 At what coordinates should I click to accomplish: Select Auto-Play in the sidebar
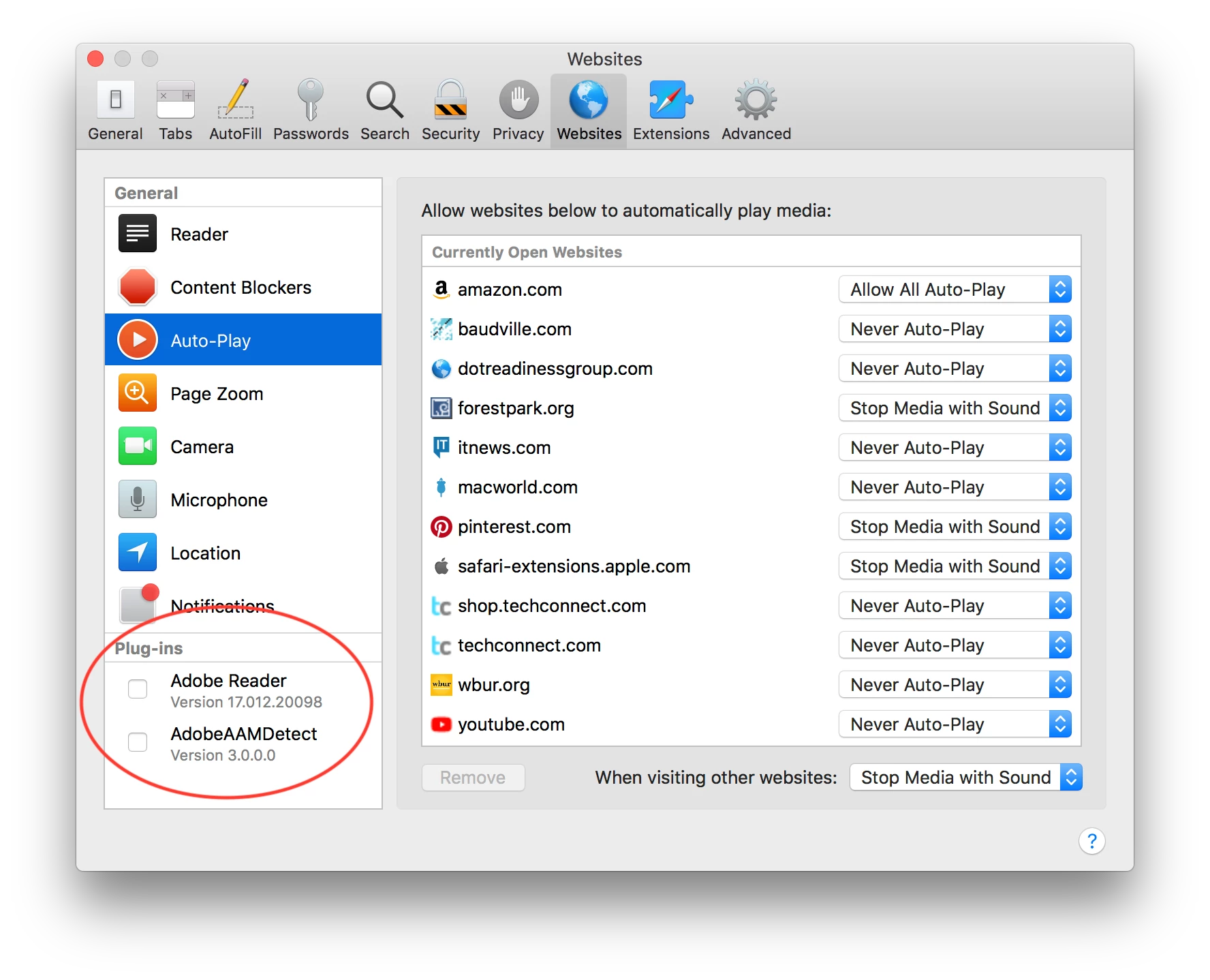point(243,340)
